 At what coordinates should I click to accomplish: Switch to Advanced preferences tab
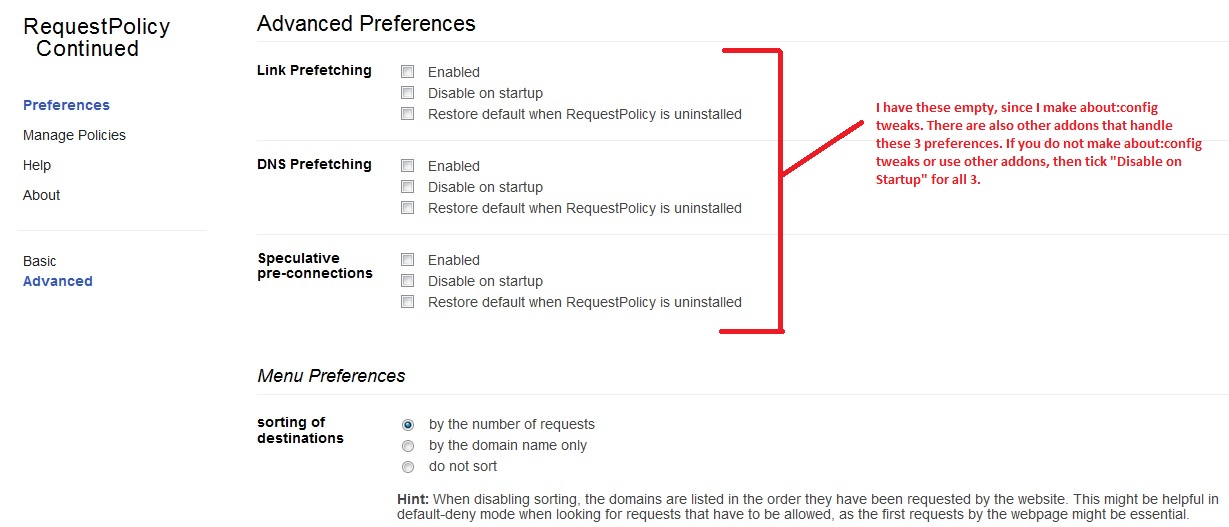(58, 281)
